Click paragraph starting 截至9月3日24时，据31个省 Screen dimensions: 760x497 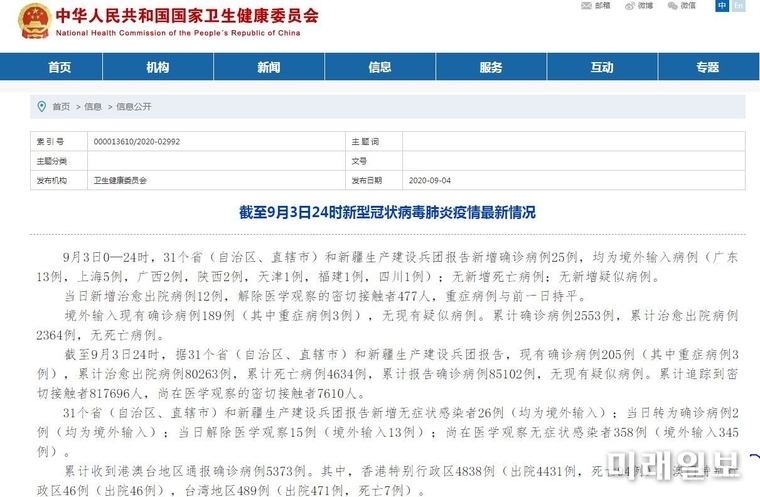click(387, 374)
